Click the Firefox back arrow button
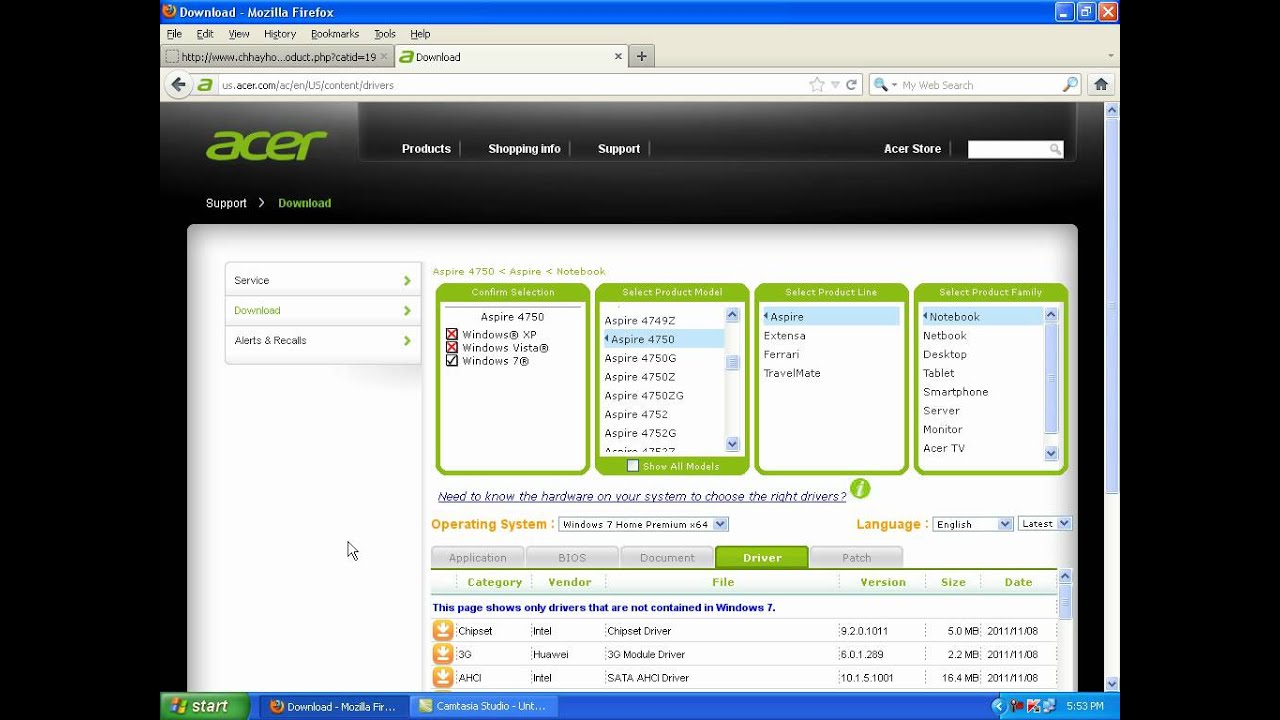This screenshot has height=720, width=1280. (x=178, y=85)
